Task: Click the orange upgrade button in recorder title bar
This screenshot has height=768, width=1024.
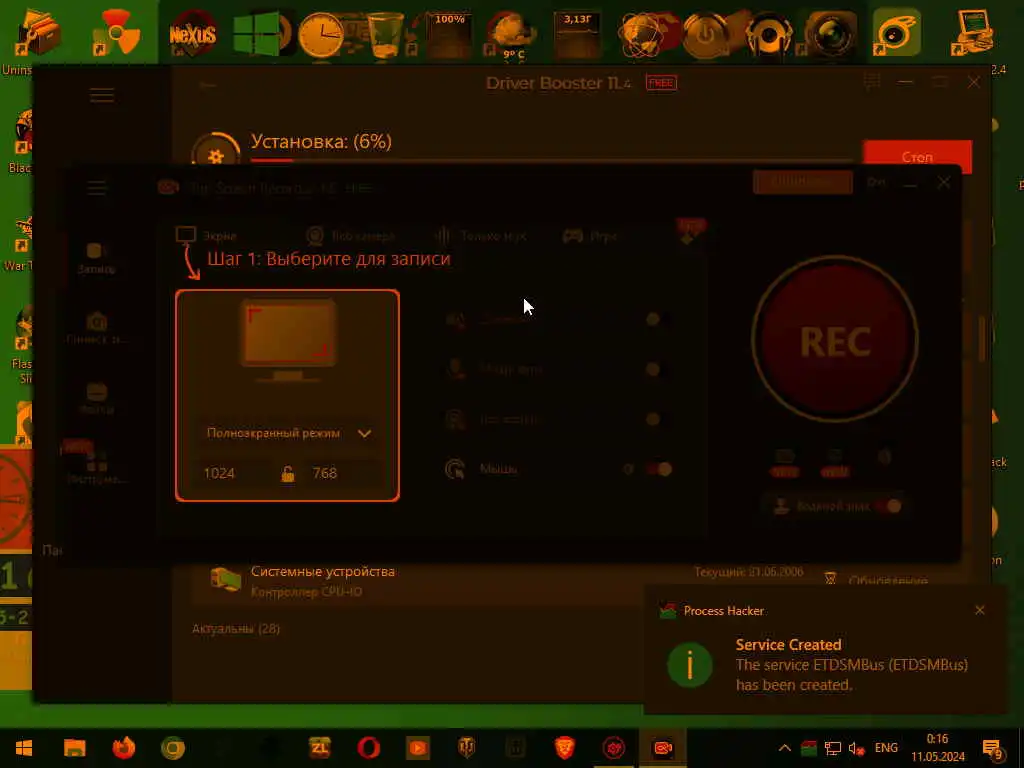Action: [803, 182]
